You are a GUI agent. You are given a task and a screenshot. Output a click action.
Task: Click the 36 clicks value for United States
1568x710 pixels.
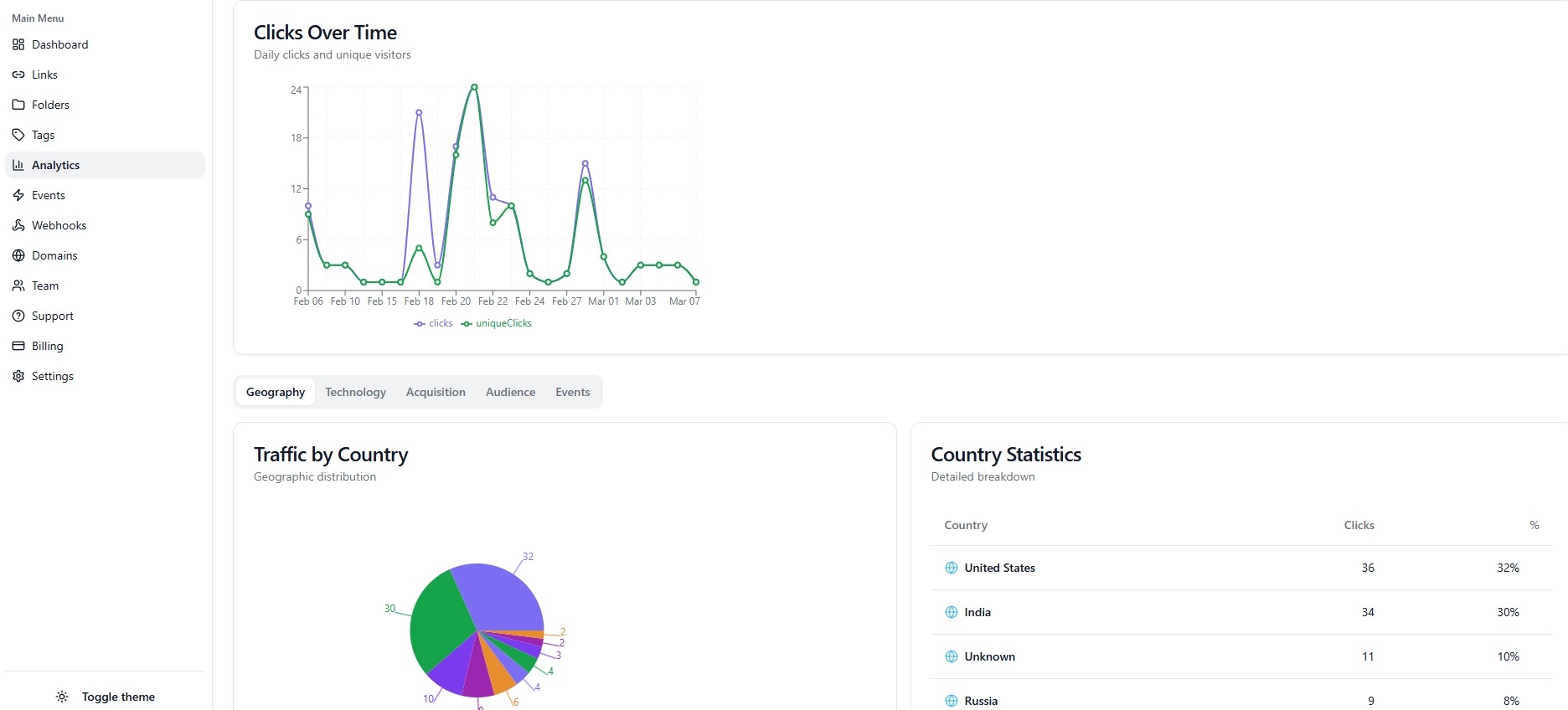point(1368,568)
